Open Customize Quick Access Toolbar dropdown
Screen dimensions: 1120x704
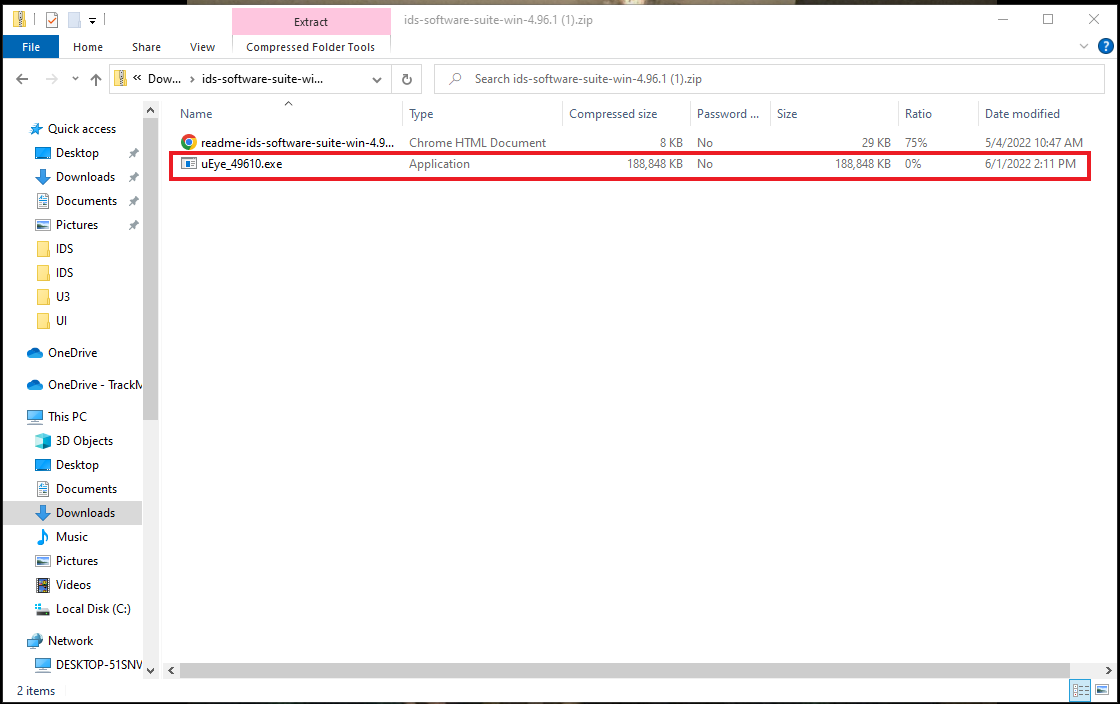[93, 21]
